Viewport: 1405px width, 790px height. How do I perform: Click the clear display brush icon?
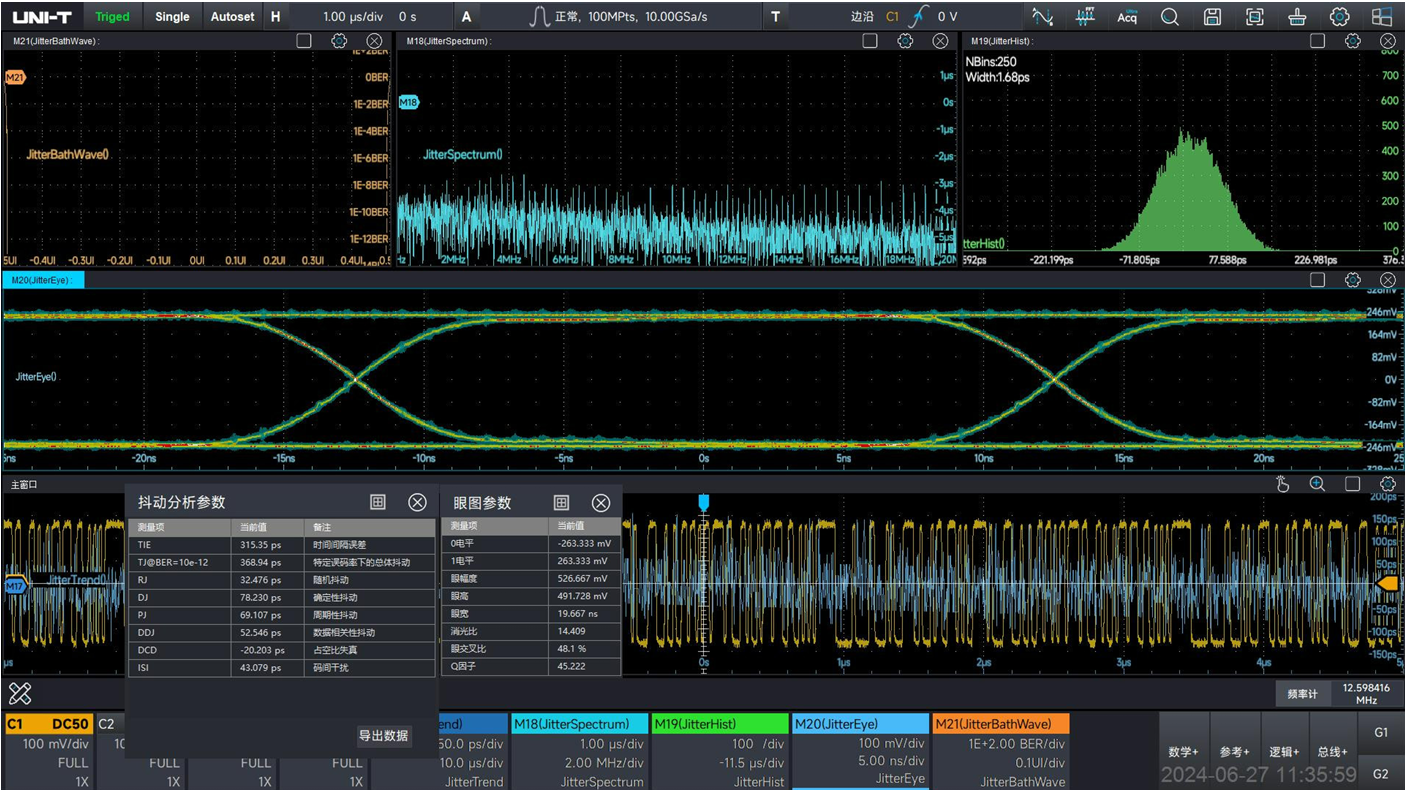(1297, 16)
